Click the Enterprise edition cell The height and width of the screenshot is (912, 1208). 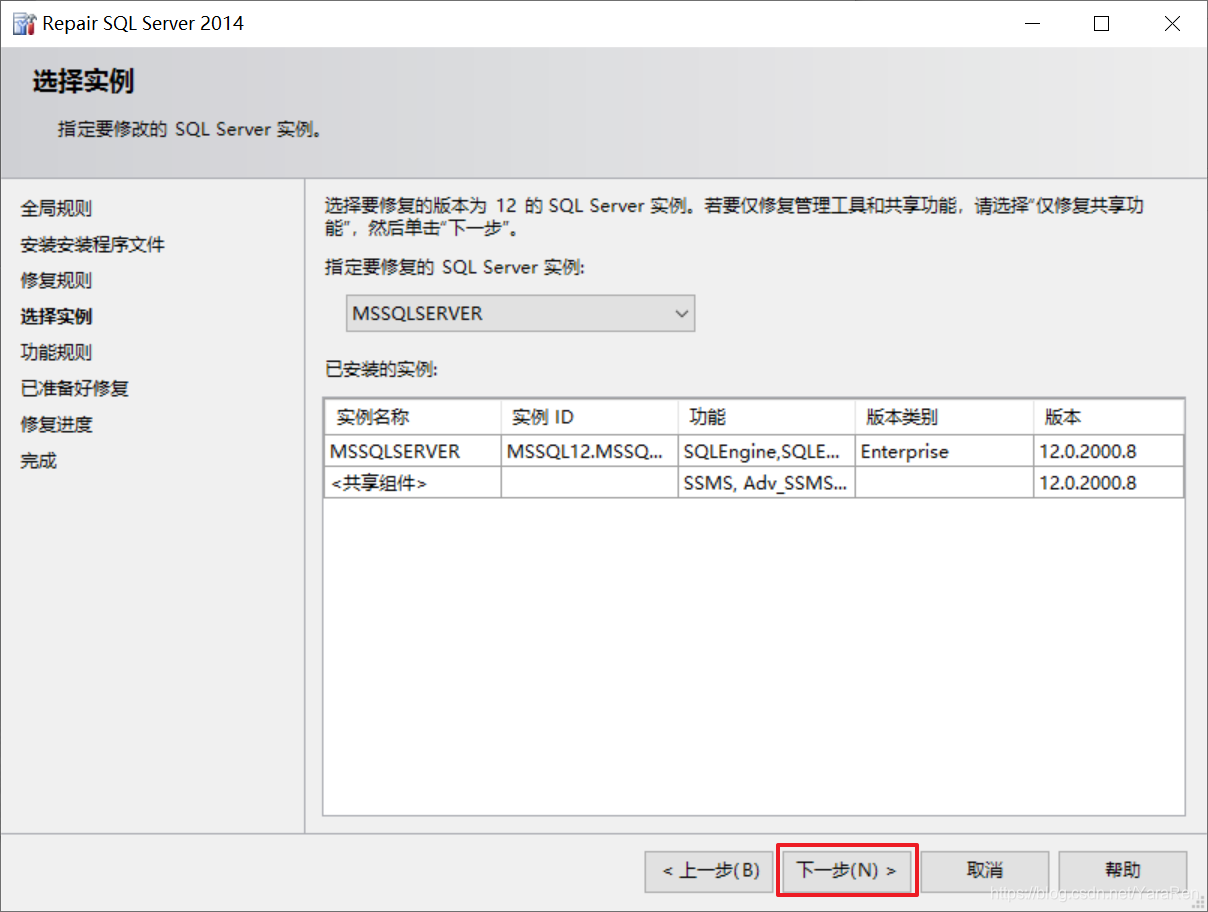pyautogui.click(x=944, y=451)
